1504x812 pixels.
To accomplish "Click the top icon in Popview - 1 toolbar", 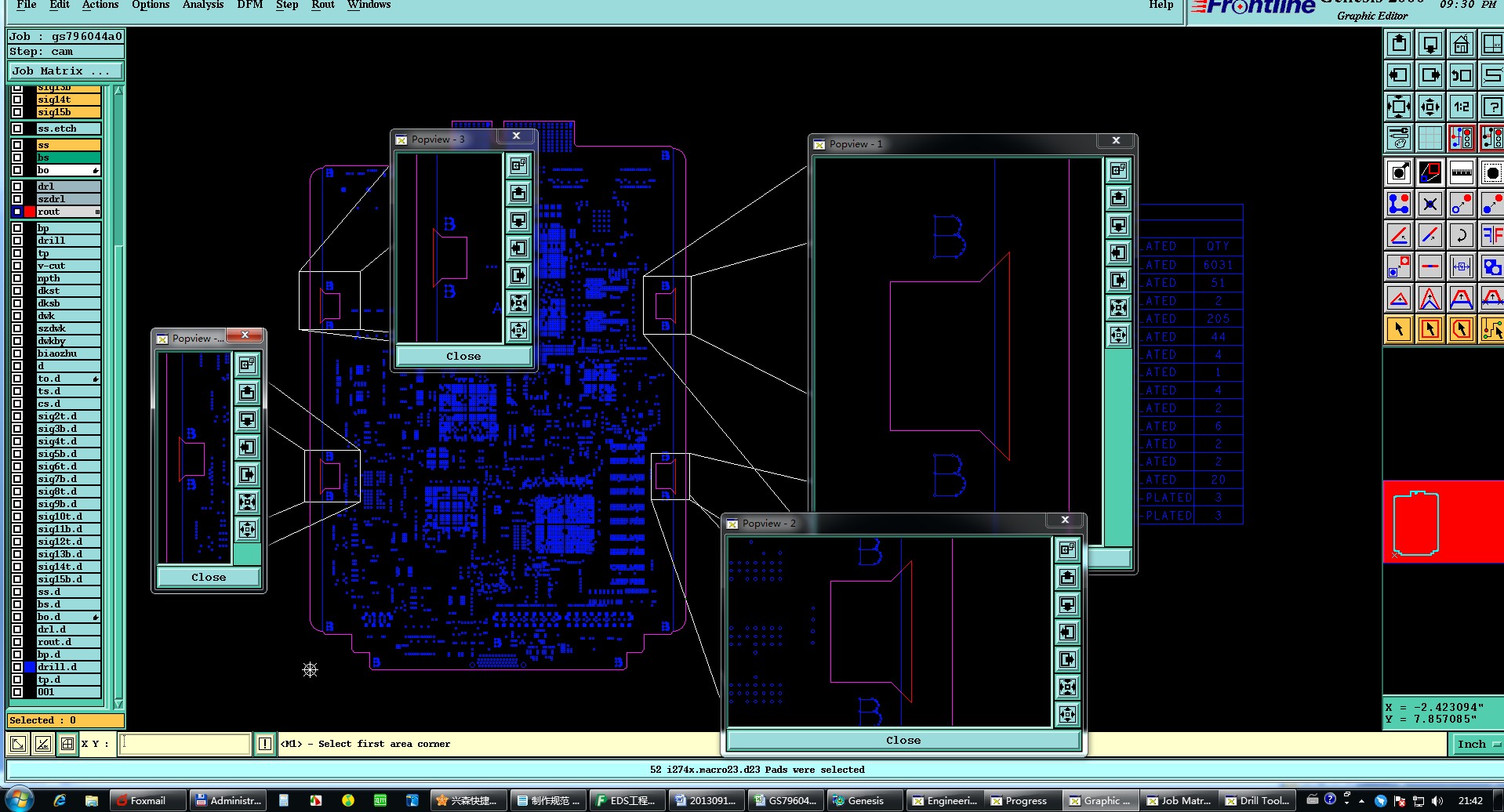I will [1118, 170].
